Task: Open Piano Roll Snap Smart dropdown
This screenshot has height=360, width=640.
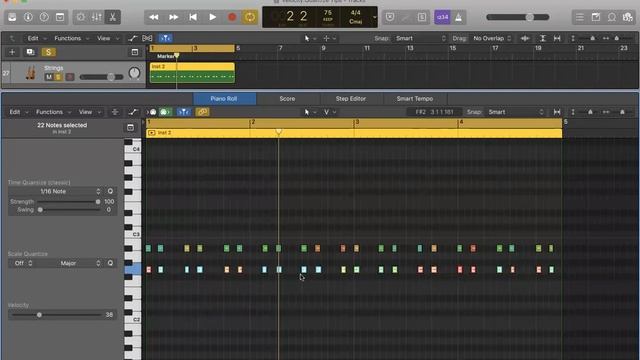Action: click(x=516, y=112)
